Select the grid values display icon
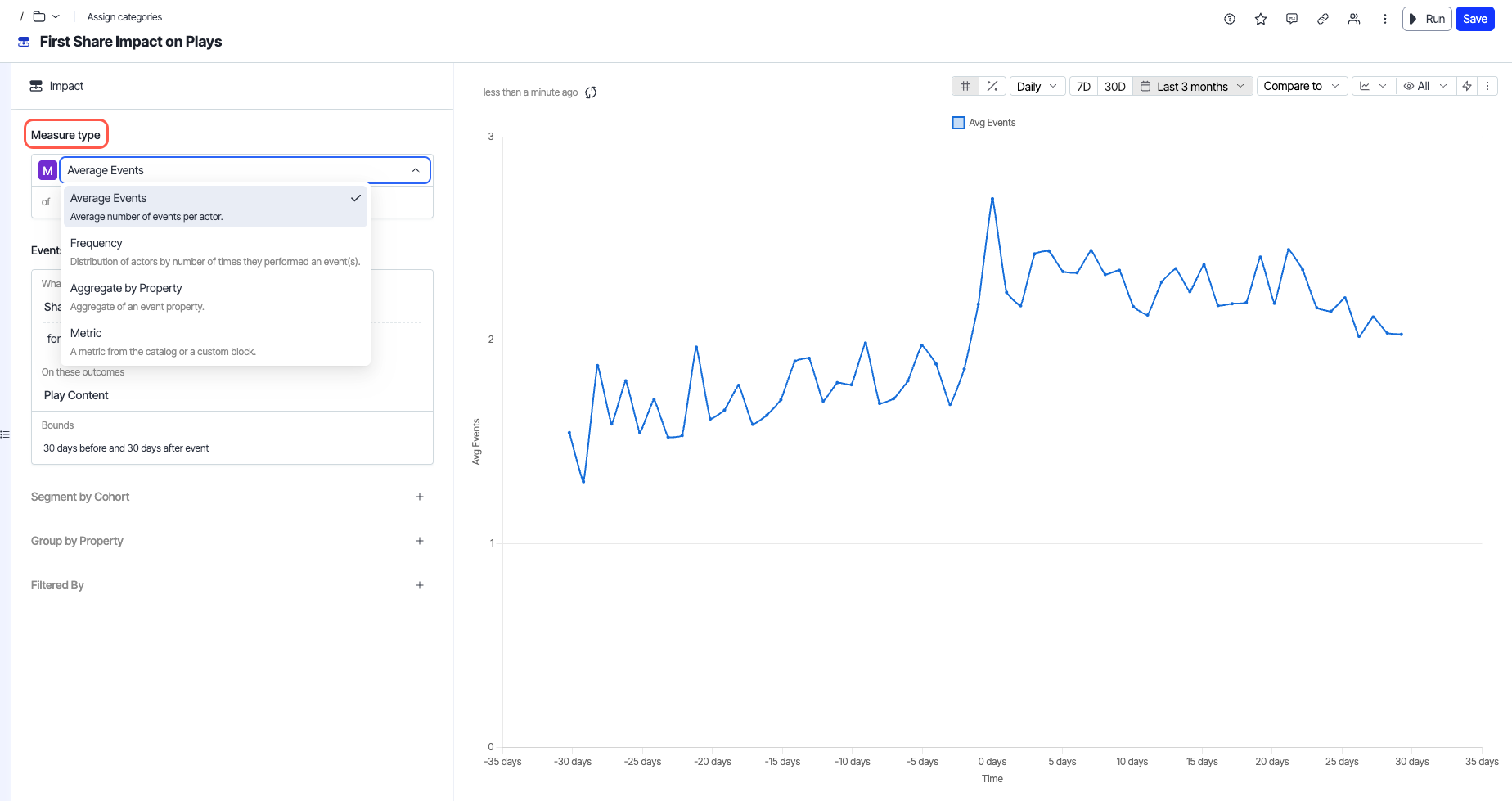 click(965, 85)
